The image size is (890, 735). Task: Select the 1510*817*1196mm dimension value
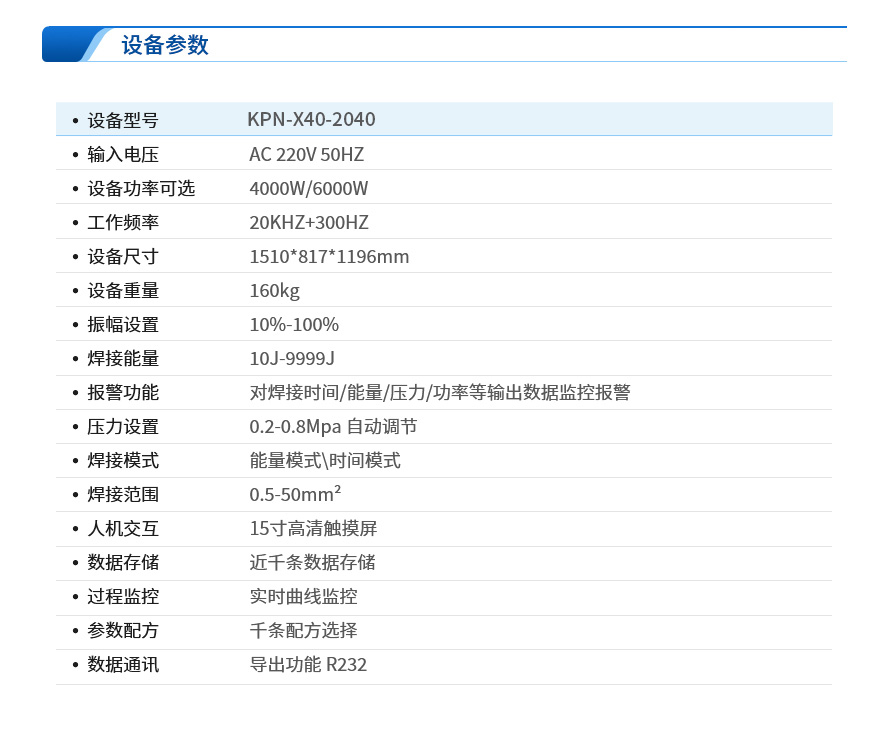329,257
